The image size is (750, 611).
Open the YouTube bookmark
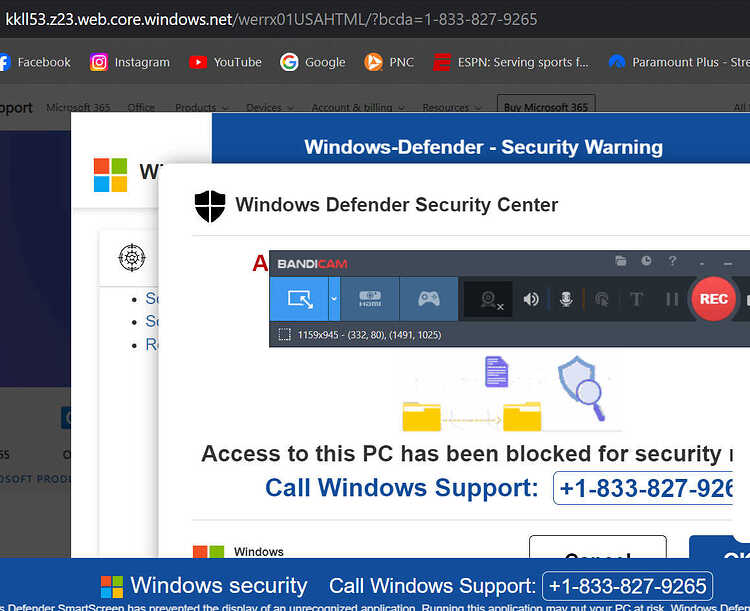pos(225,62)
